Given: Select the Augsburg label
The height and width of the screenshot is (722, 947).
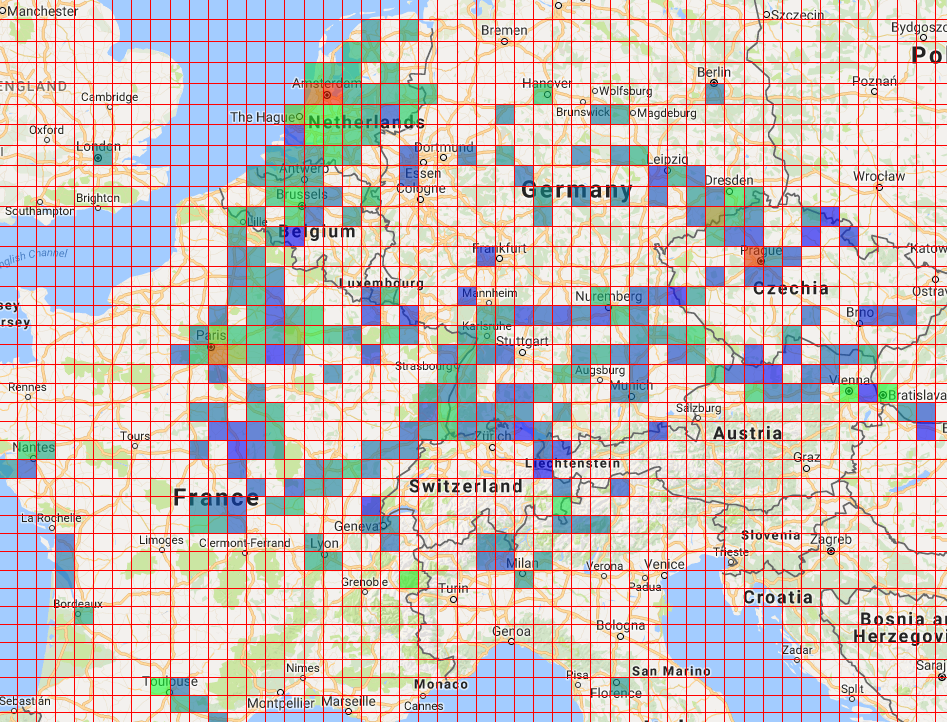Looking at the screenshot, I should (600, 370).
